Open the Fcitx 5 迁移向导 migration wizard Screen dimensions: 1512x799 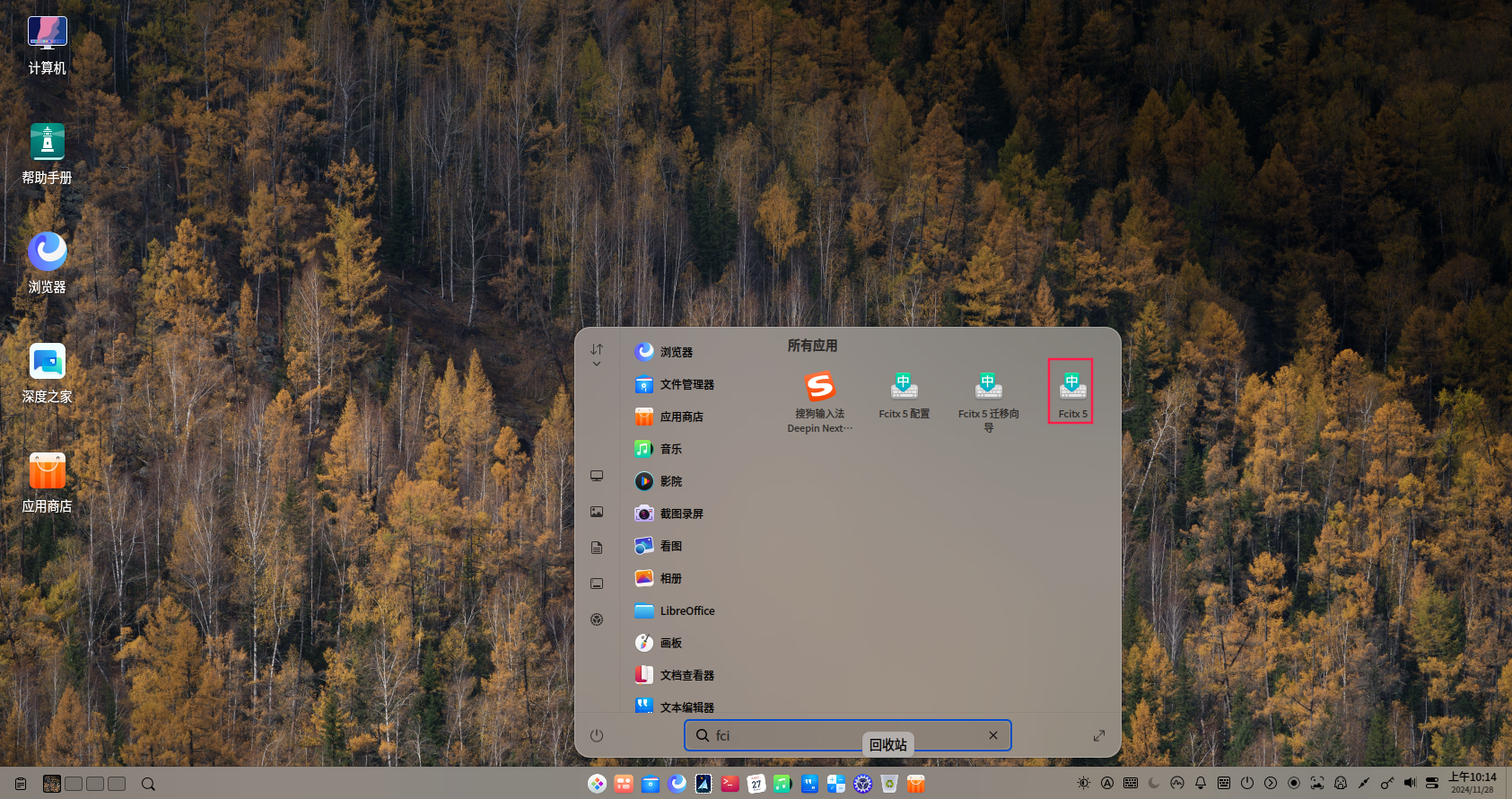tap(988, 401)
